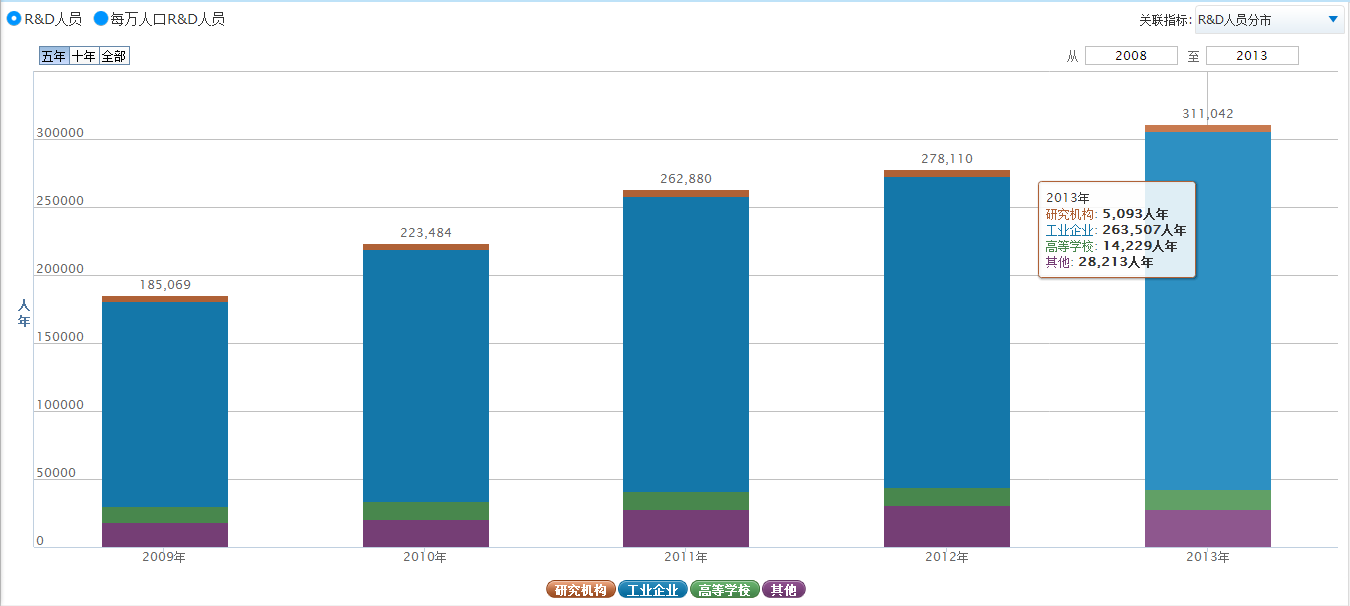
Task: Toggle the 高等学校 legend item
Action: (725, 590)
